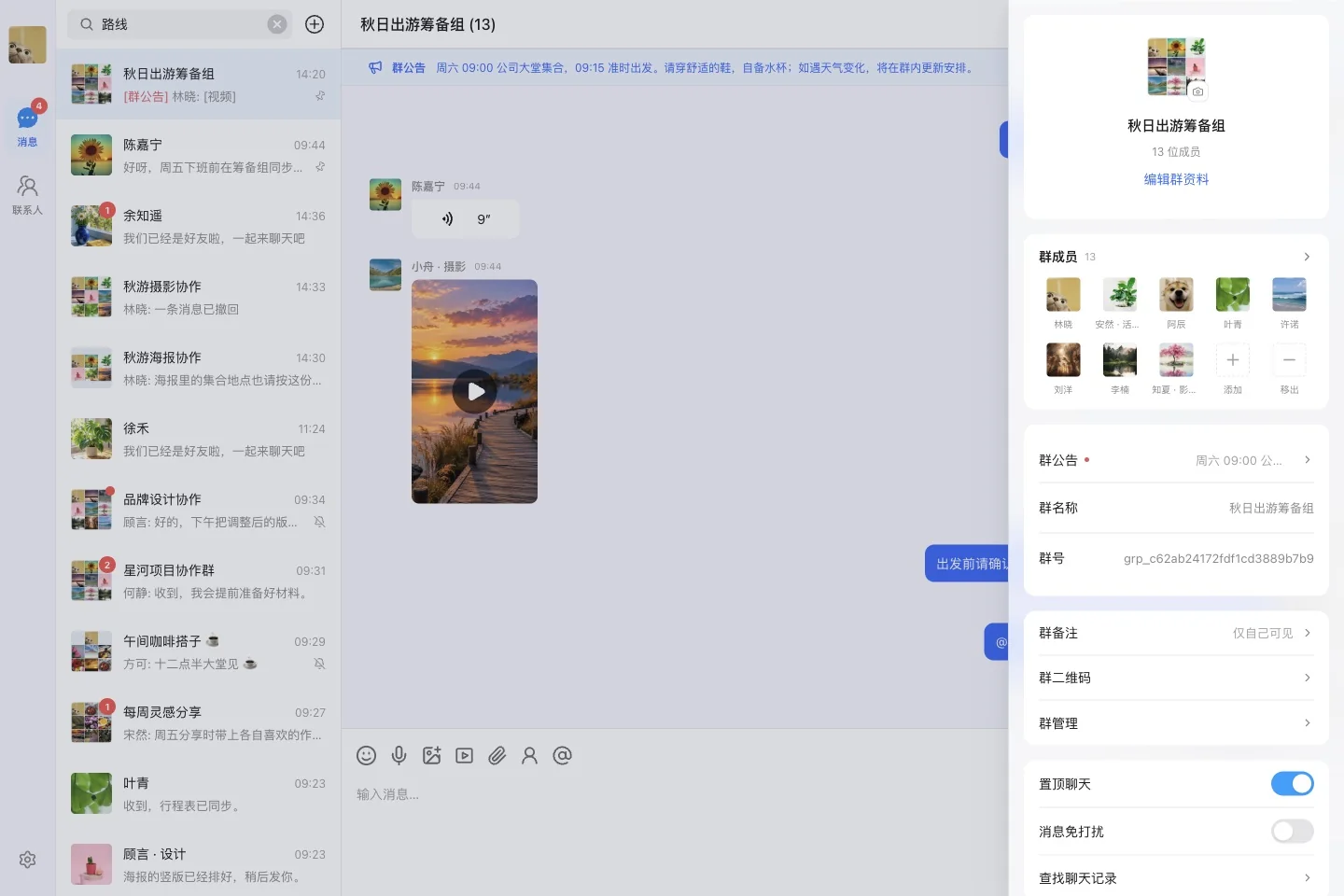Viewport: 1344px width, 896px height.
Task: Open the emoji picker
Action: [367, 755]
